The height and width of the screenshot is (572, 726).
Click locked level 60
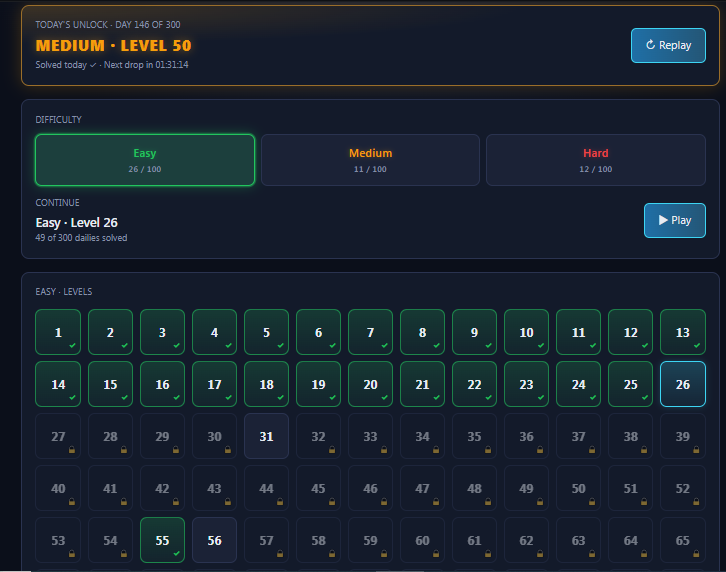coord(422,540)
